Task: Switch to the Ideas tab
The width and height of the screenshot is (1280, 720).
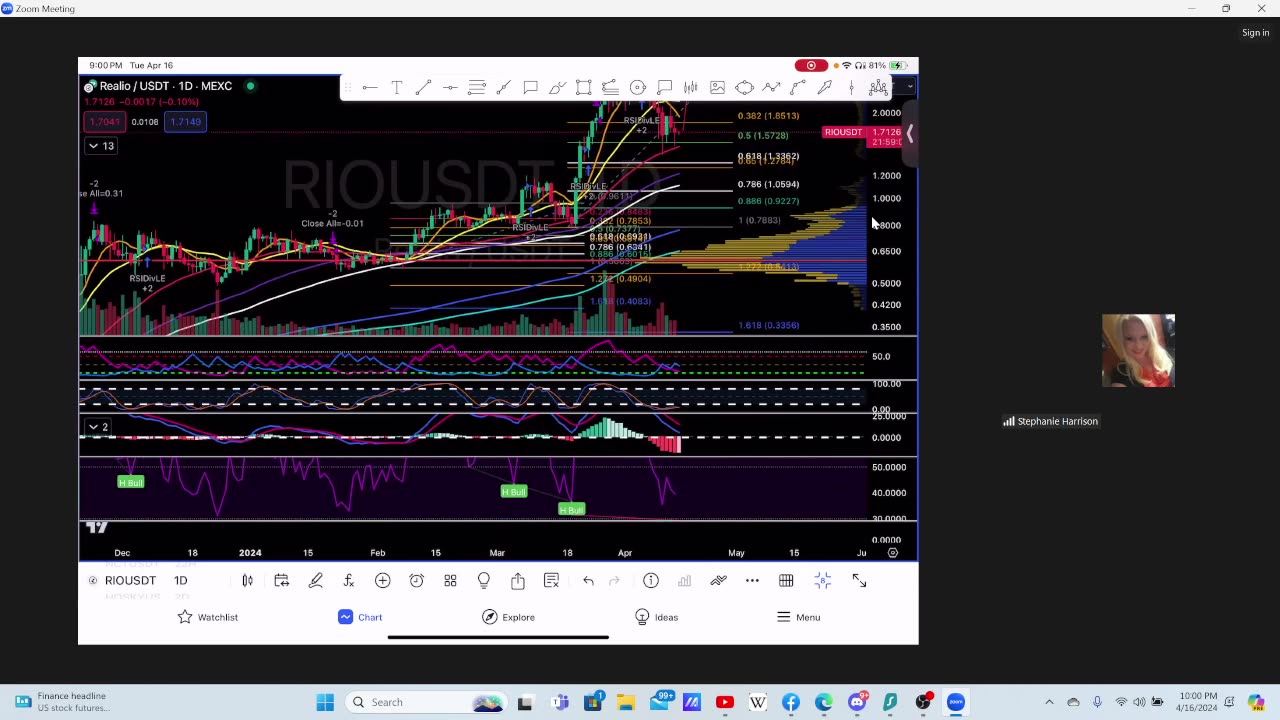Action: [657, 617]
